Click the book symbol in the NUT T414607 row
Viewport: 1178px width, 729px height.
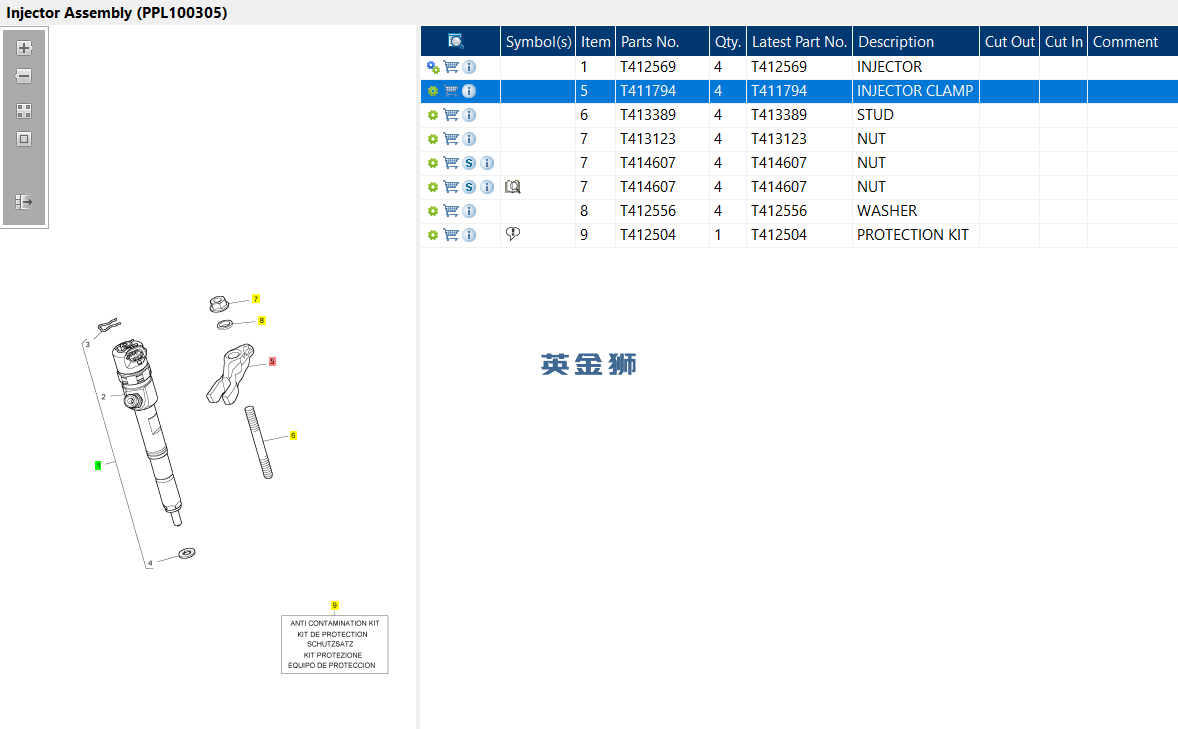tap(512, 186)
